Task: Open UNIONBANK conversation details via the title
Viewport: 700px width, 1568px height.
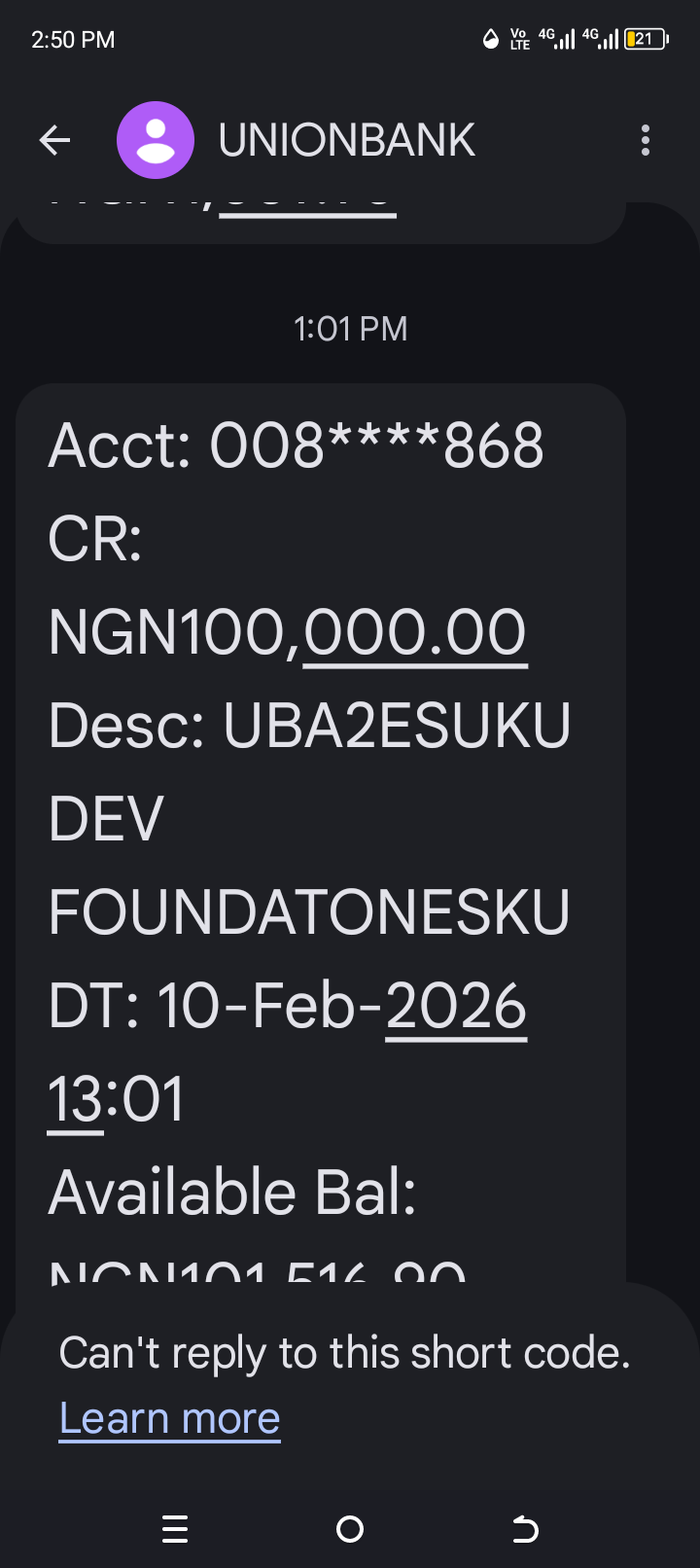Action: pyautogui.click(x=346, y=141)
